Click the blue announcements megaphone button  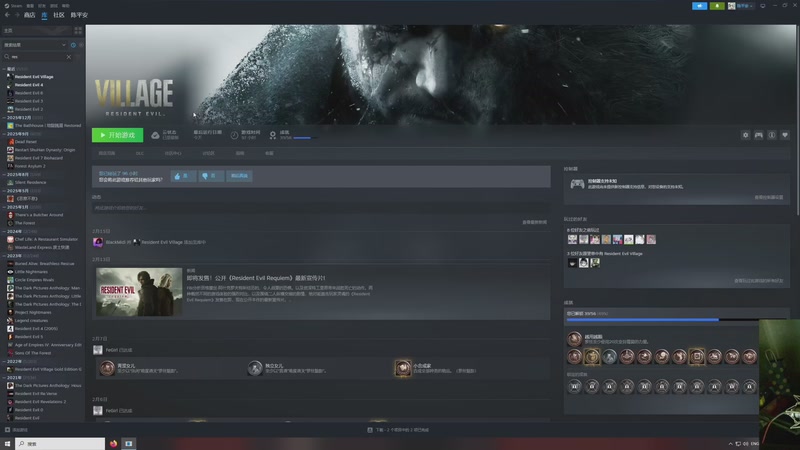point(699,6)
